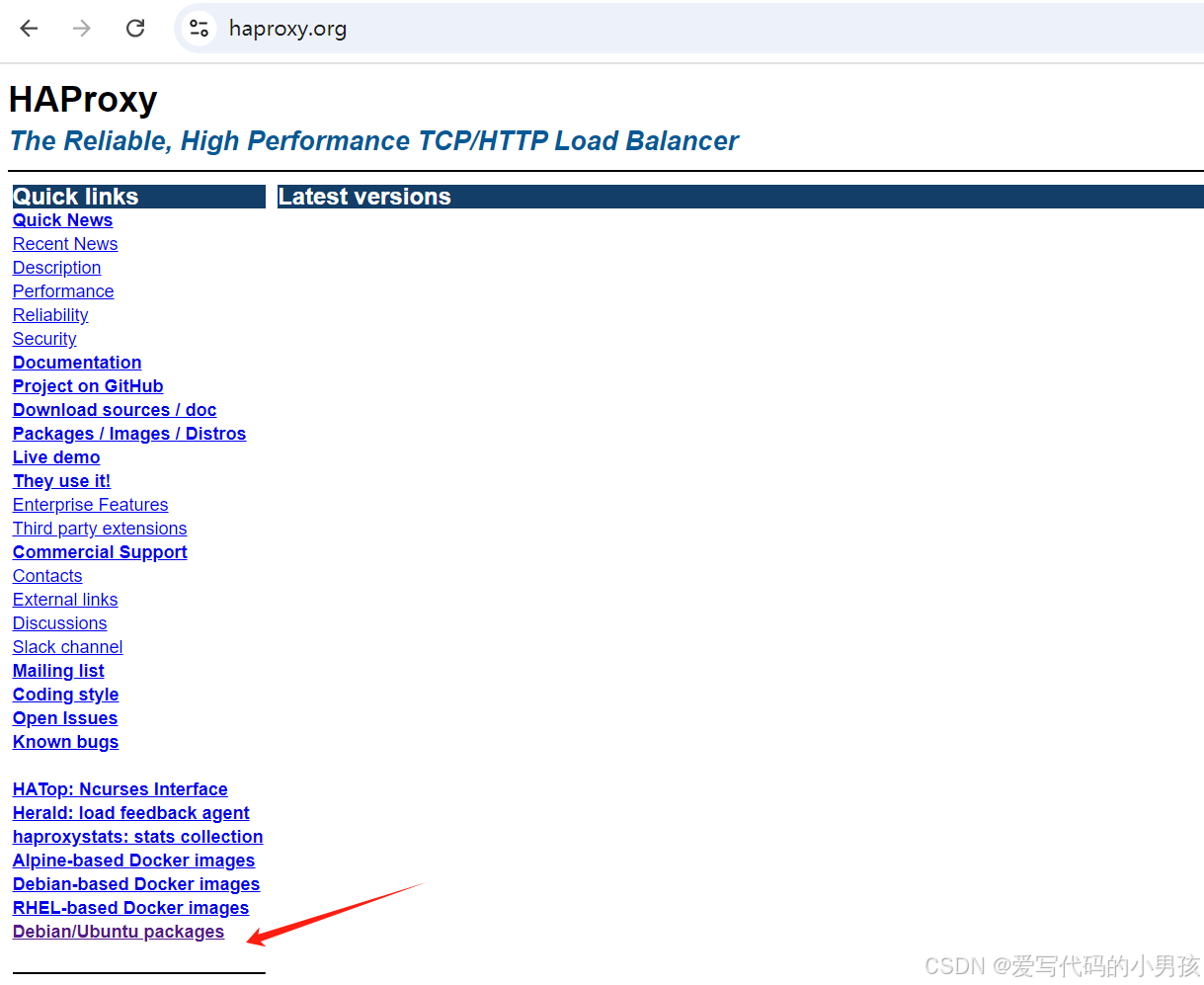The height and width of the screenshot is (985, 1204).
Task: Go to the Performance link
Action: tap(63, 291)
